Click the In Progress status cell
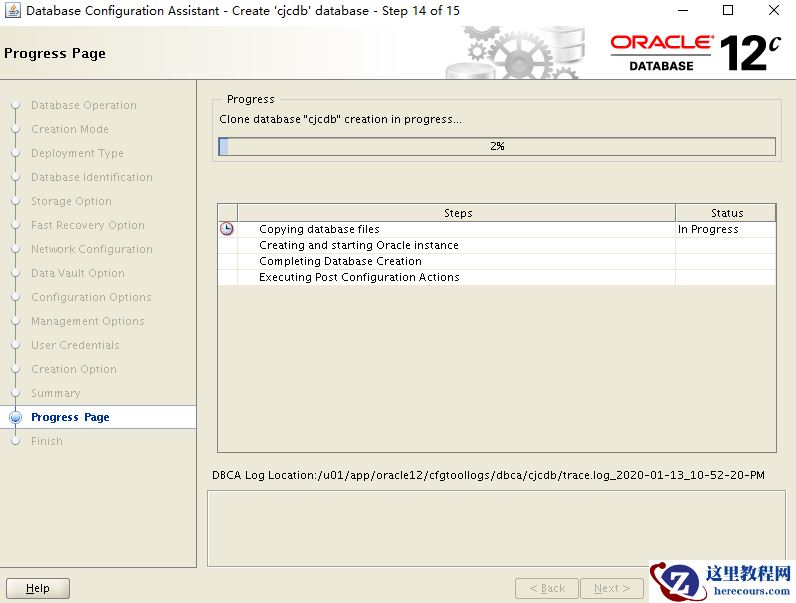The image size is (796, 603). pos(725,229)
